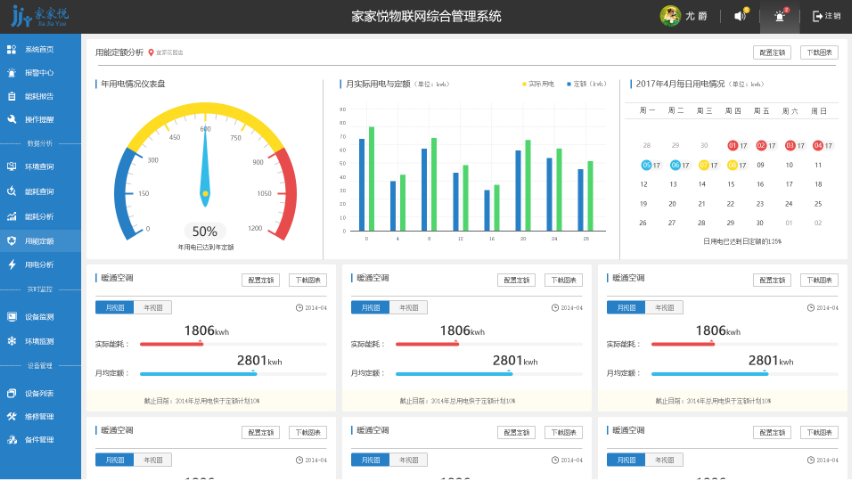This screenshot has width=852, height=480.
Task: Select 月视图 tab in the right 暖通空调 card
Action: click(x=625, y=307)
